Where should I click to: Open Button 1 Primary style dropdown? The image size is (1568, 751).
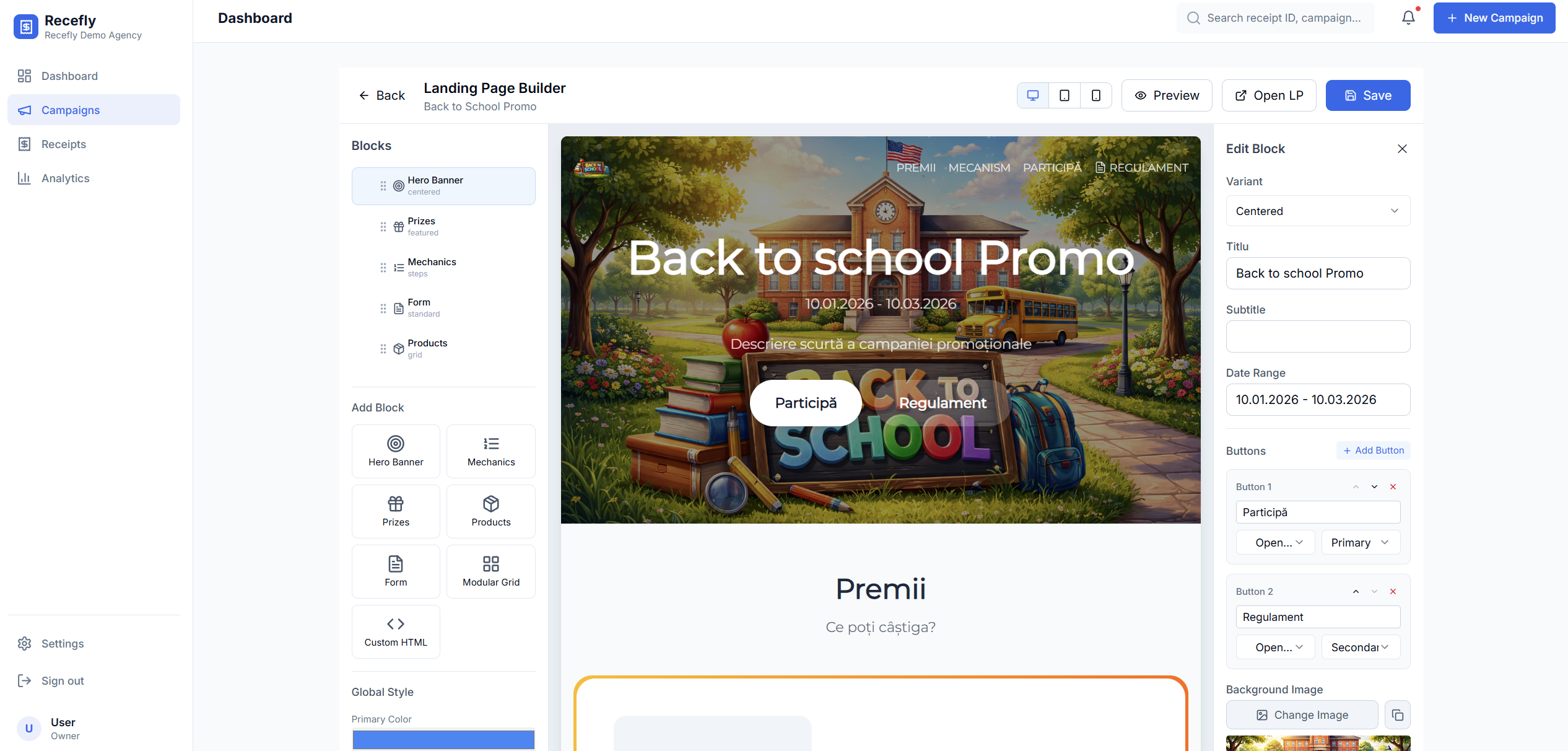pos(1361,542)
